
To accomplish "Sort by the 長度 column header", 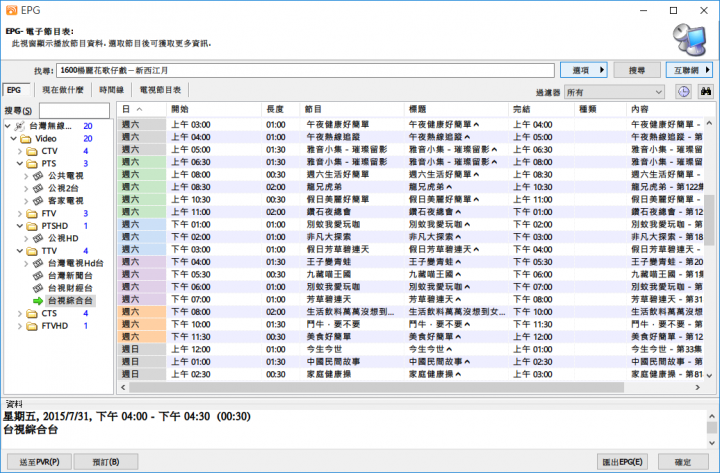I will pos(281,109).
